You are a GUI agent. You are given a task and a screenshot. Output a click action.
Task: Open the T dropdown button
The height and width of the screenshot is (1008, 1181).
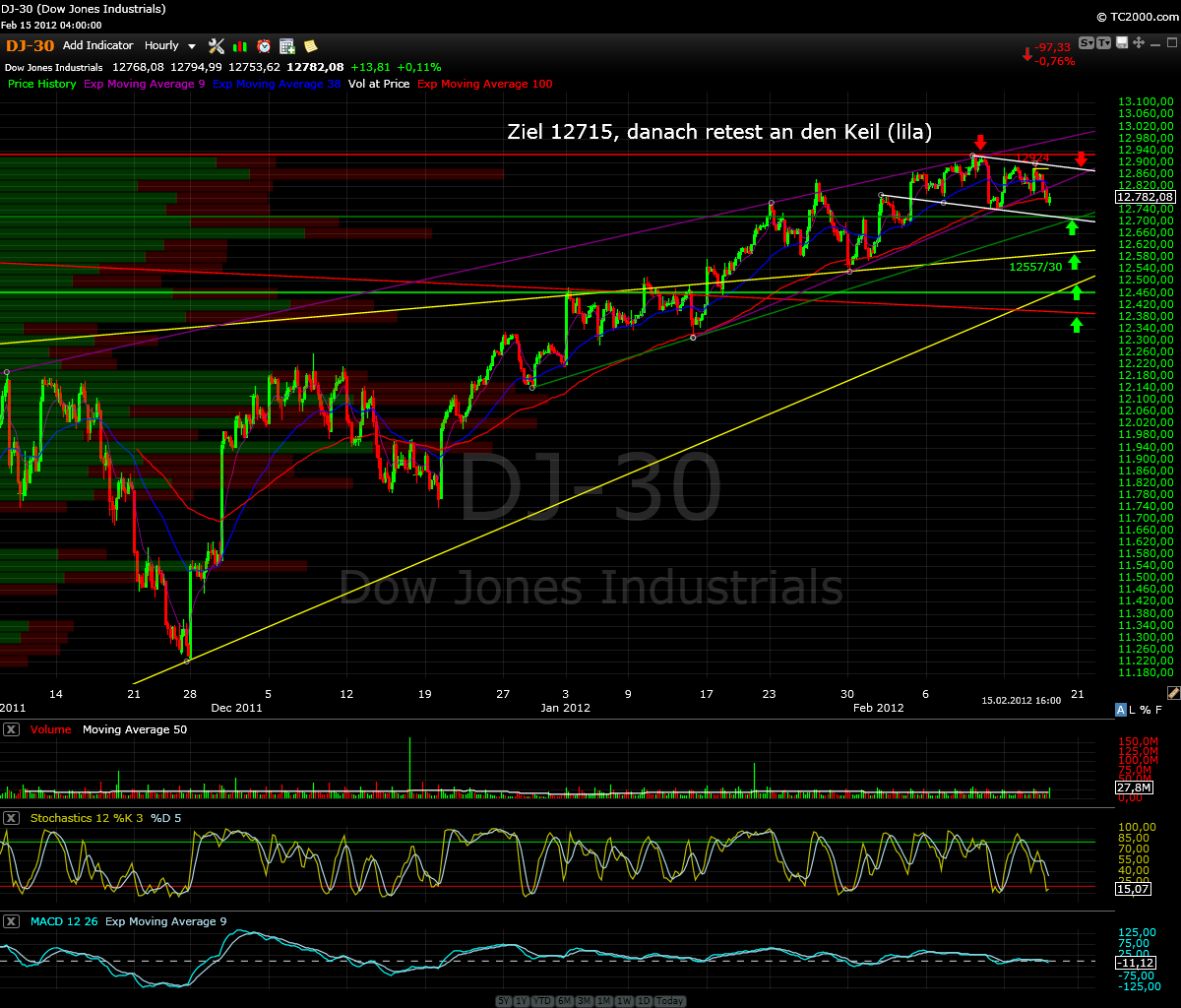pos(1103,42)
